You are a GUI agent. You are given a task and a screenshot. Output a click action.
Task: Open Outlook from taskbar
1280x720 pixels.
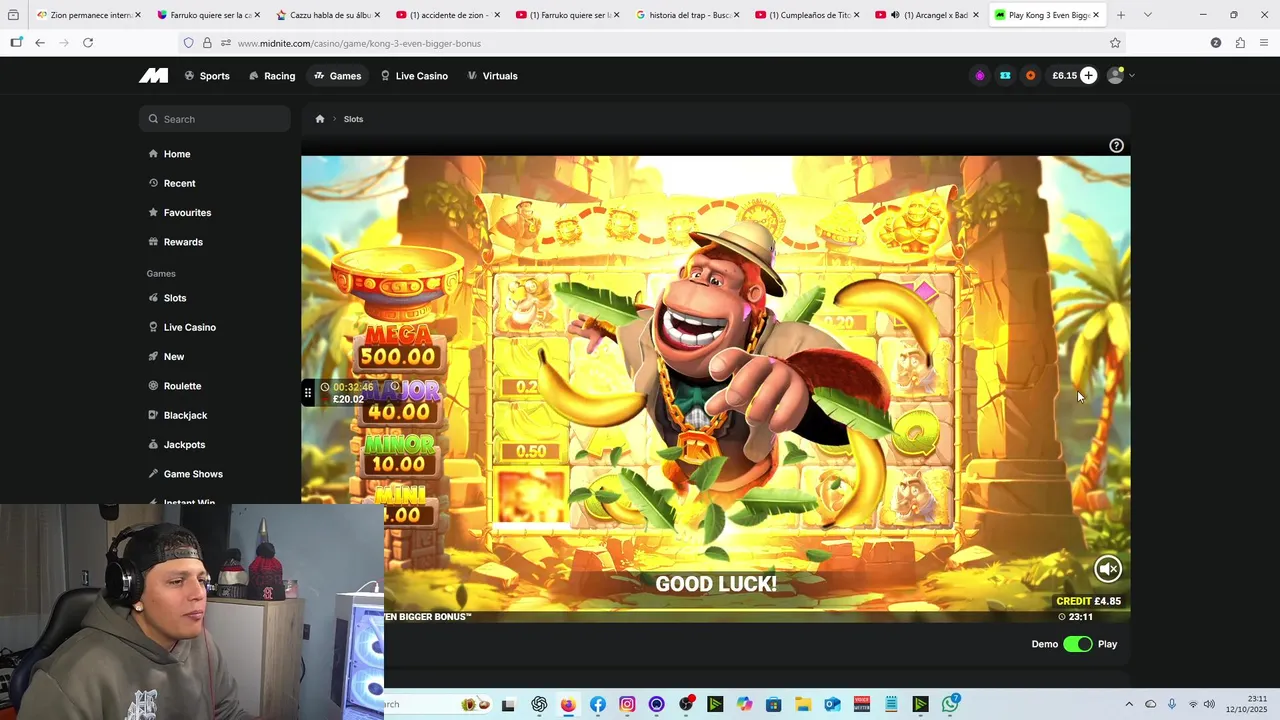point(832,704)
